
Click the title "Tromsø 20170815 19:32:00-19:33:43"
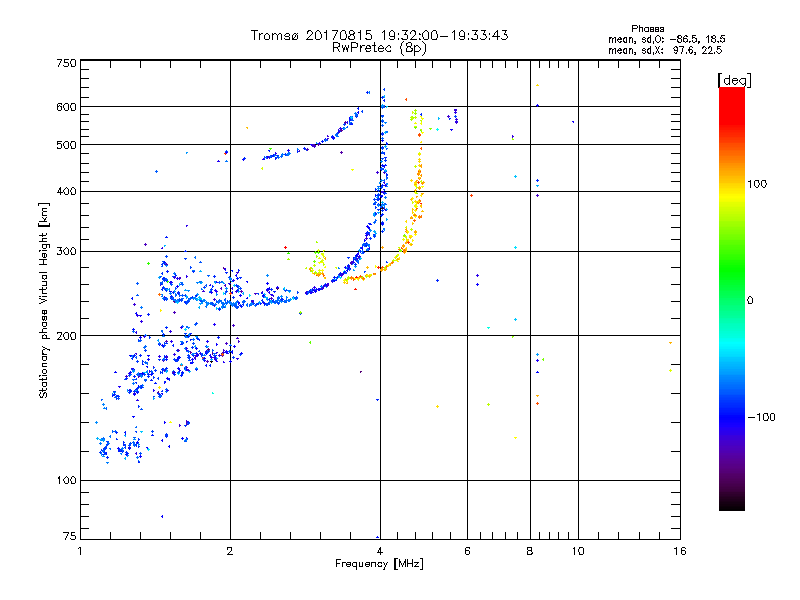coord(379,35)
